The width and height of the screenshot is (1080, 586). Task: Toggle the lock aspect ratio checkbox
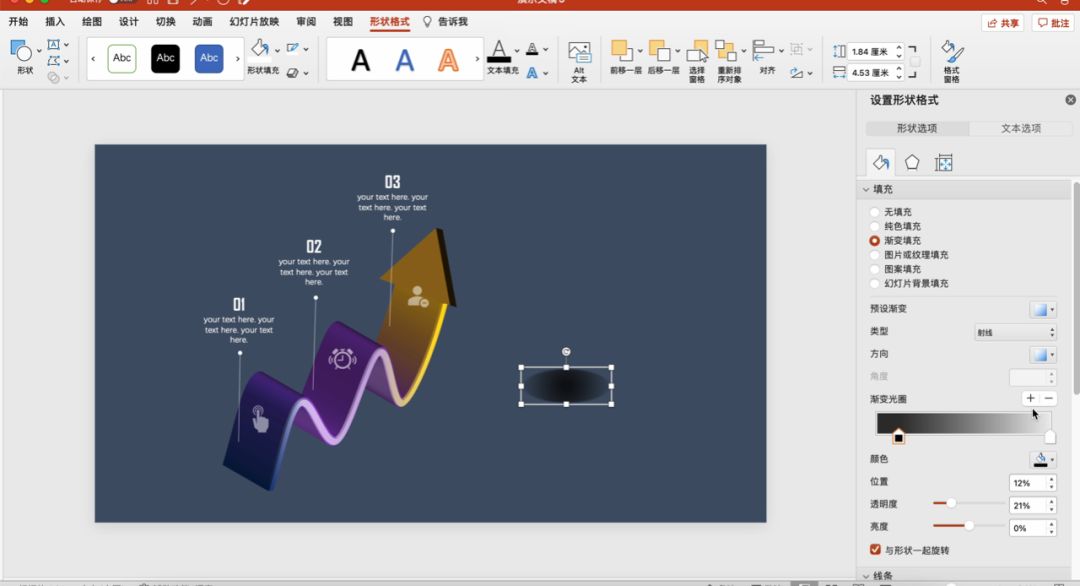[x=915, y=61]
